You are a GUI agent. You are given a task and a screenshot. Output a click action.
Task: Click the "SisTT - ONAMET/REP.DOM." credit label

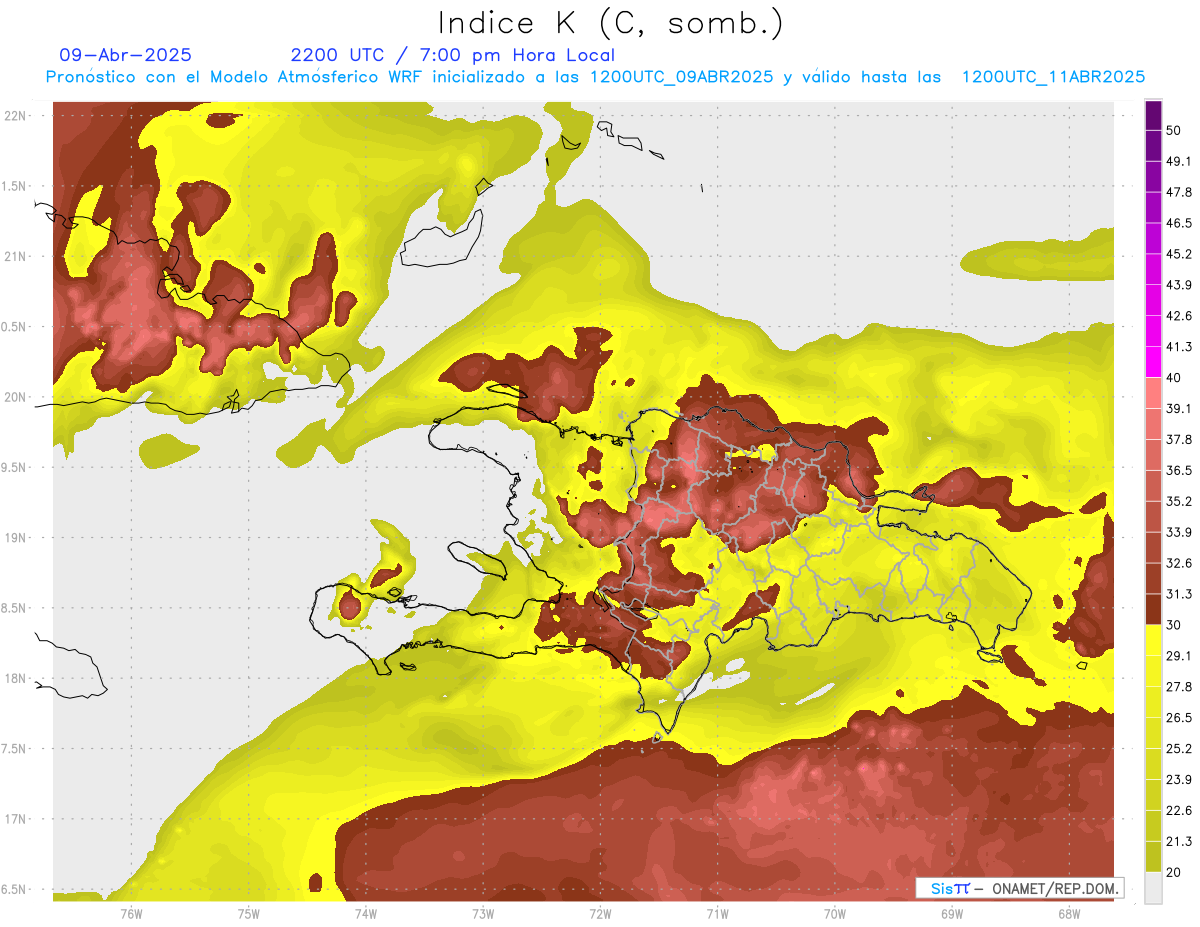(x=1020, y=888)
